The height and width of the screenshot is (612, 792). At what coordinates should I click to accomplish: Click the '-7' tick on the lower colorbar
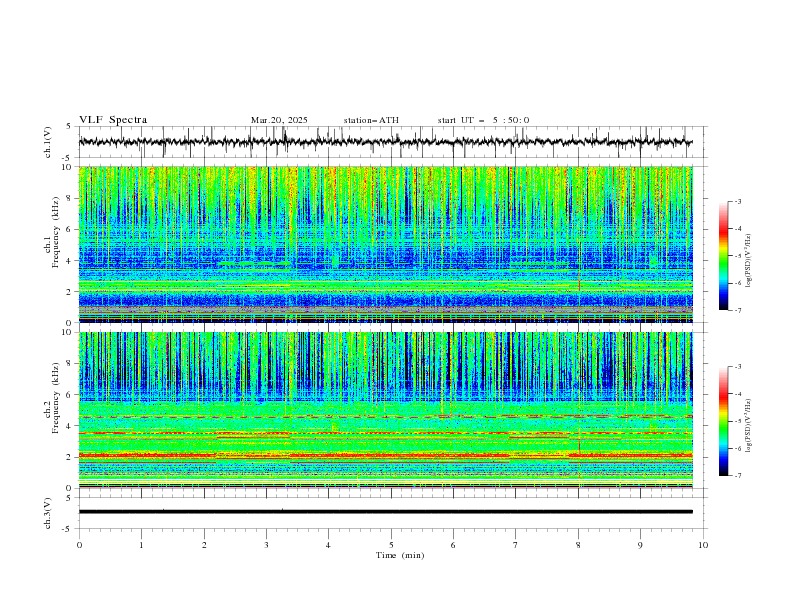pos(738,476)
